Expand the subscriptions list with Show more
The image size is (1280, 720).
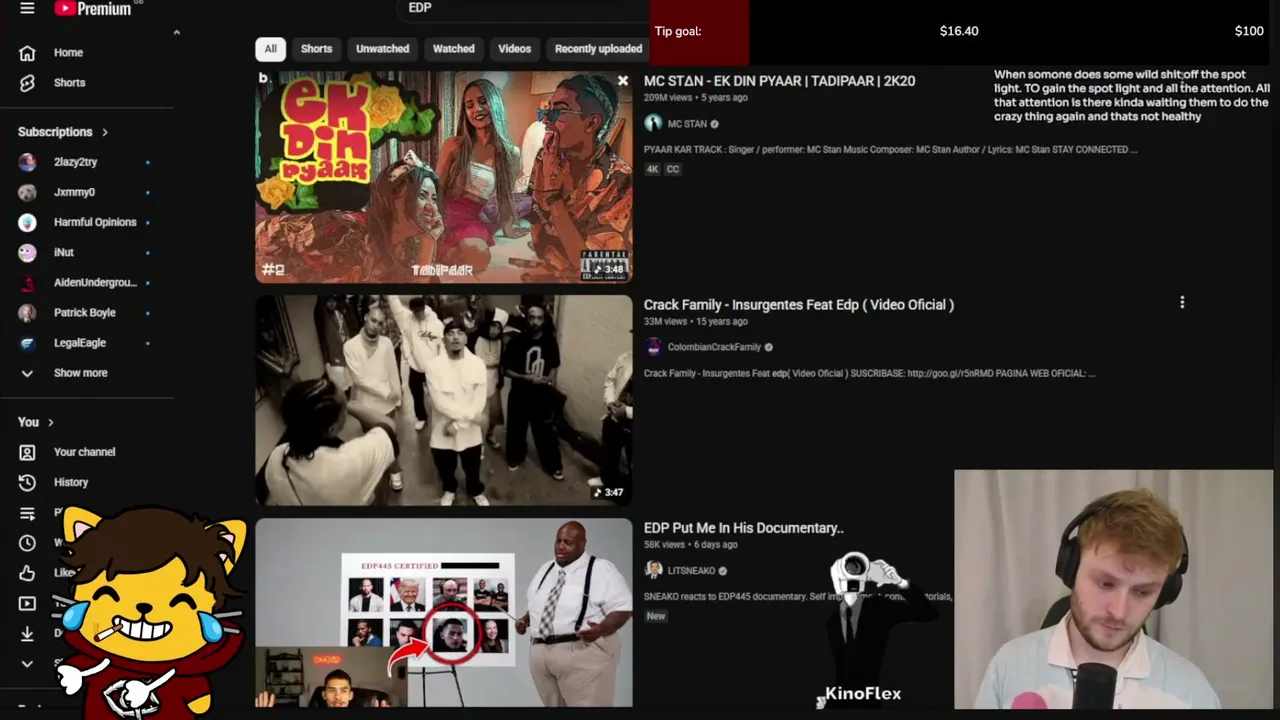(80, 373)
